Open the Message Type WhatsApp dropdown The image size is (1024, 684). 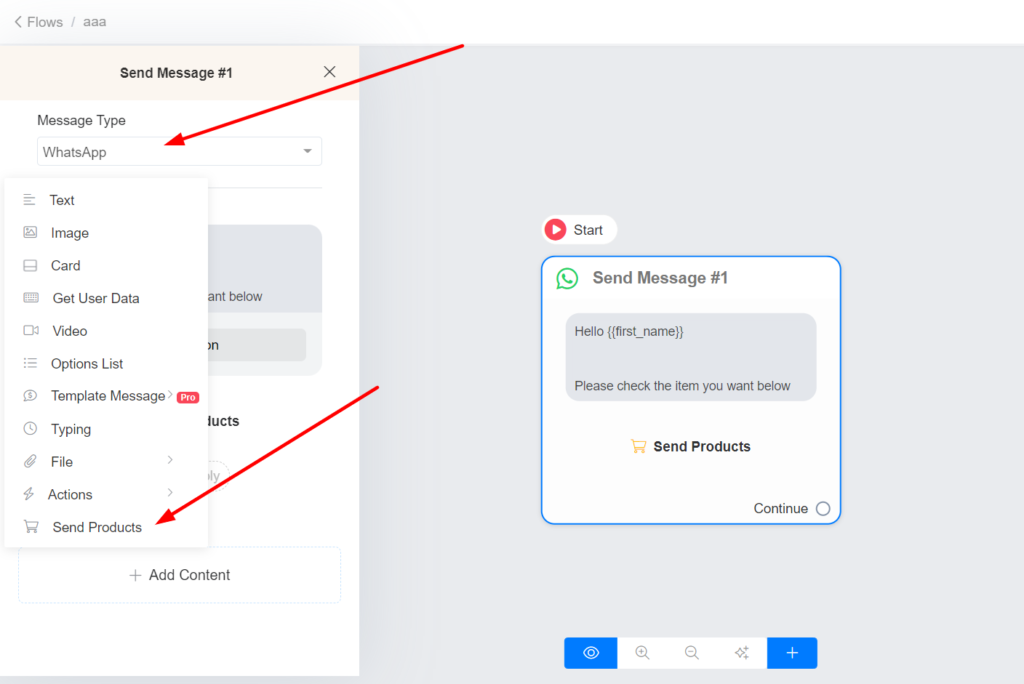click(x=179, y=152)
